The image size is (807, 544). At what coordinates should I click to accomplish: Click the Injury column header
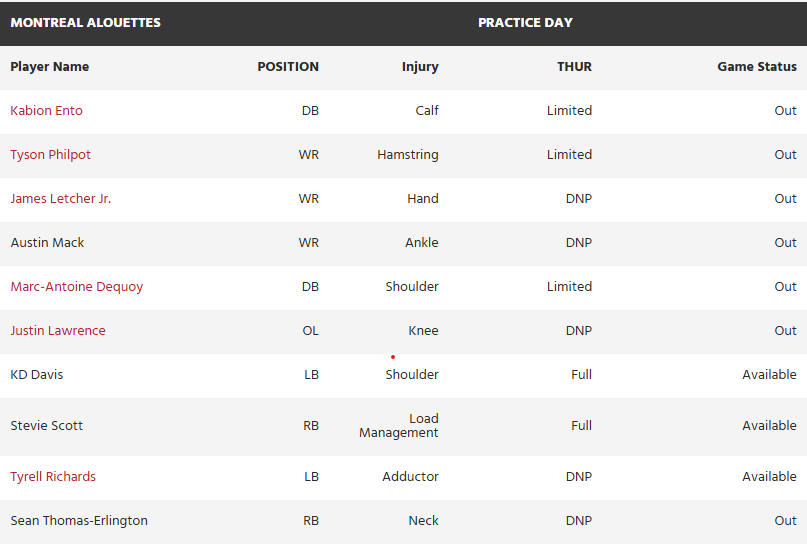click(420, 67)
